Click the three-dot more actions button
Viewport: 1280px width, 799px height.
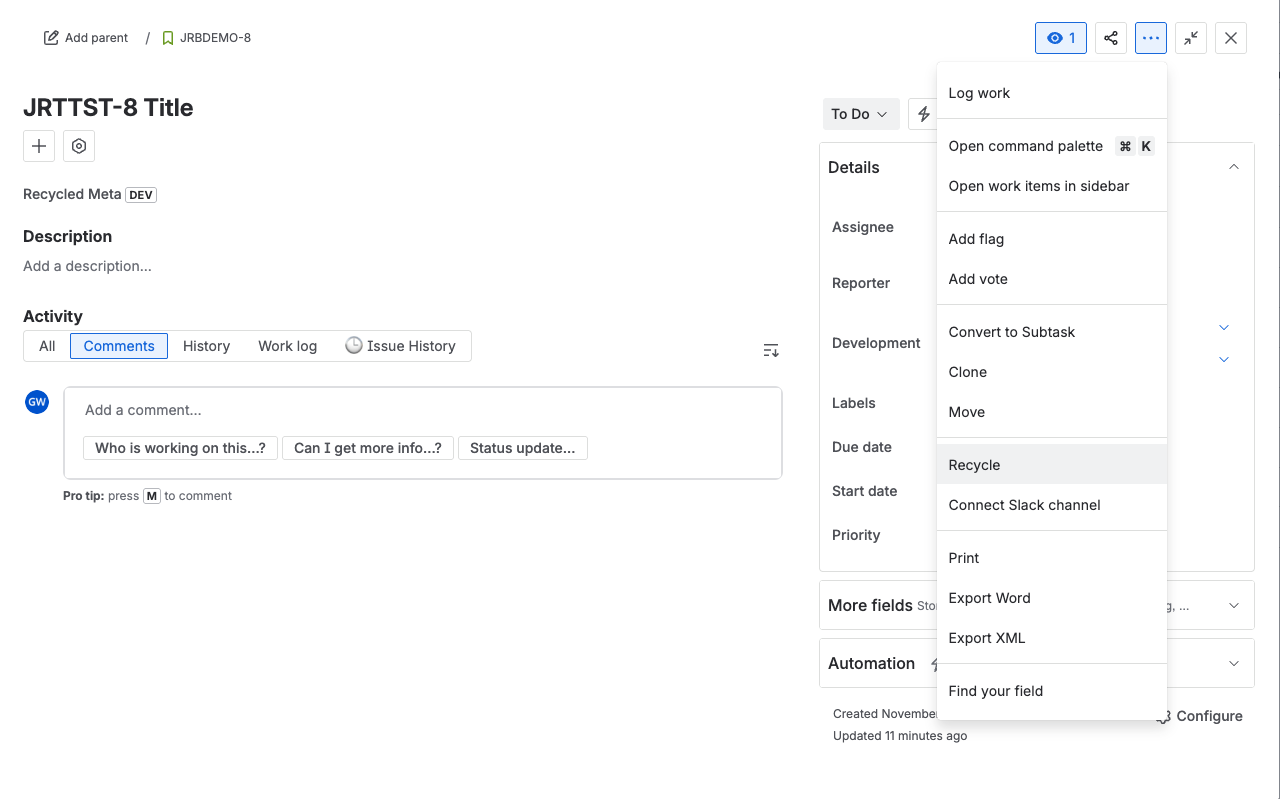pos(1150,38)
